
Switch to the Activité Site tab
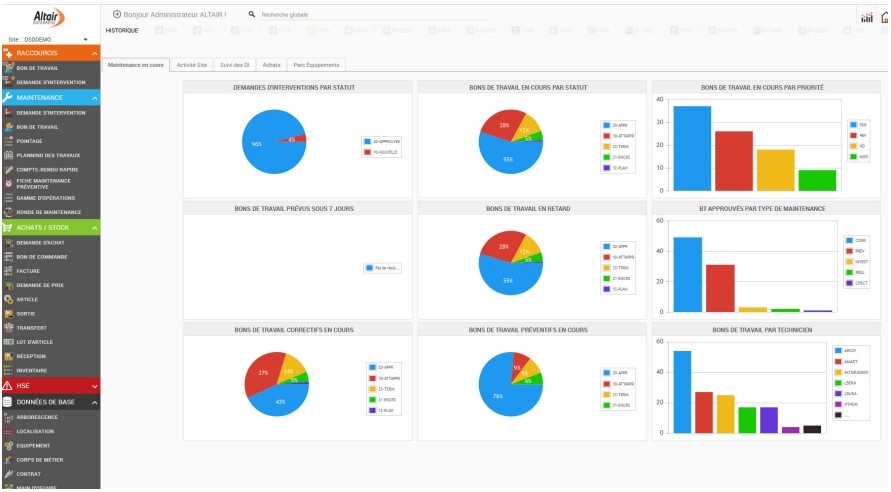click(x=191, y=65)
